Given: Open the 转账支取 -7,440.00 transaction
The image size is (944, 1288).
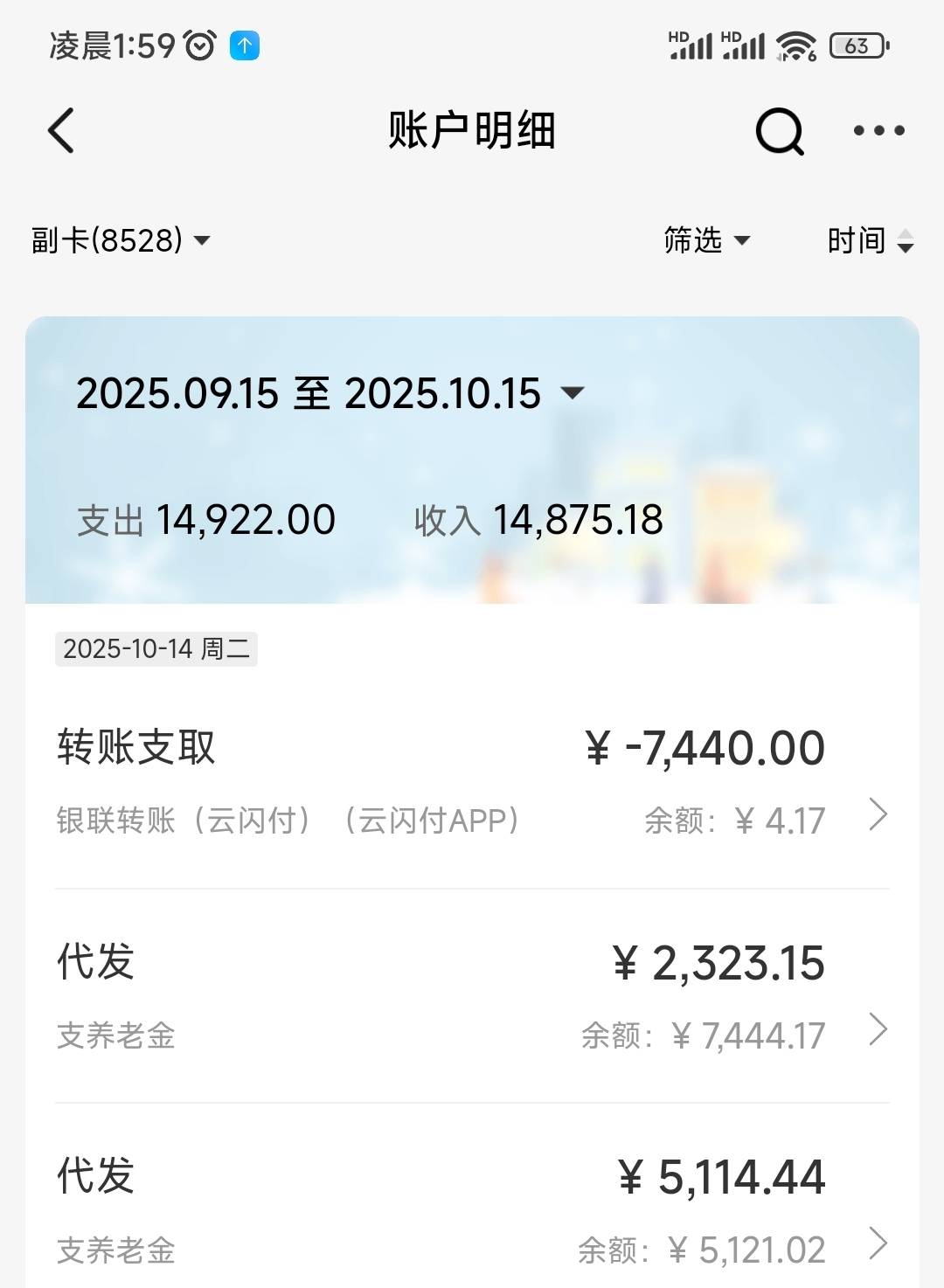Looking at the screenshot, I should pyautogui.click(x=437, y=778).
